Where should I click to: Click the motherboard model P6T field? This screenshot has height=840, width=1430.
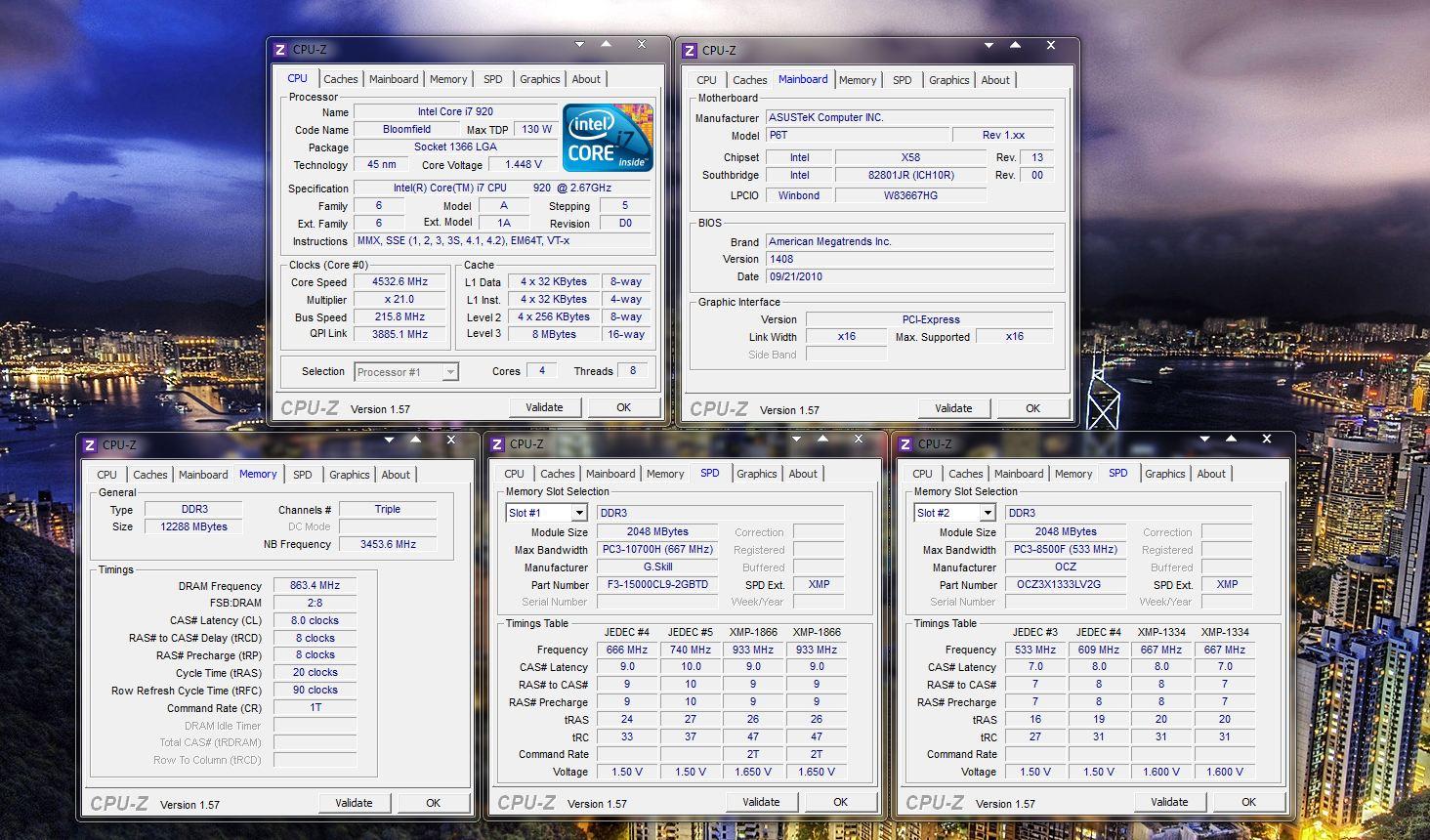pyautogui.click(x=857, y=135)
